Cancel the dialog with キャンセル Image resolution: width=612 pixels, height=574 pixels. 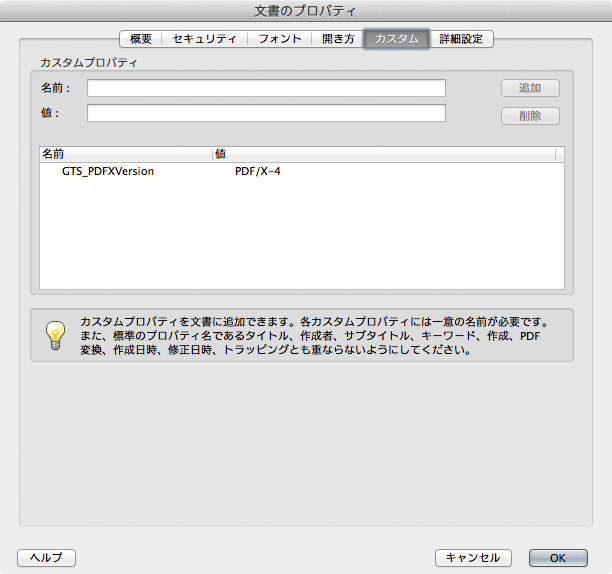(473, 558)
